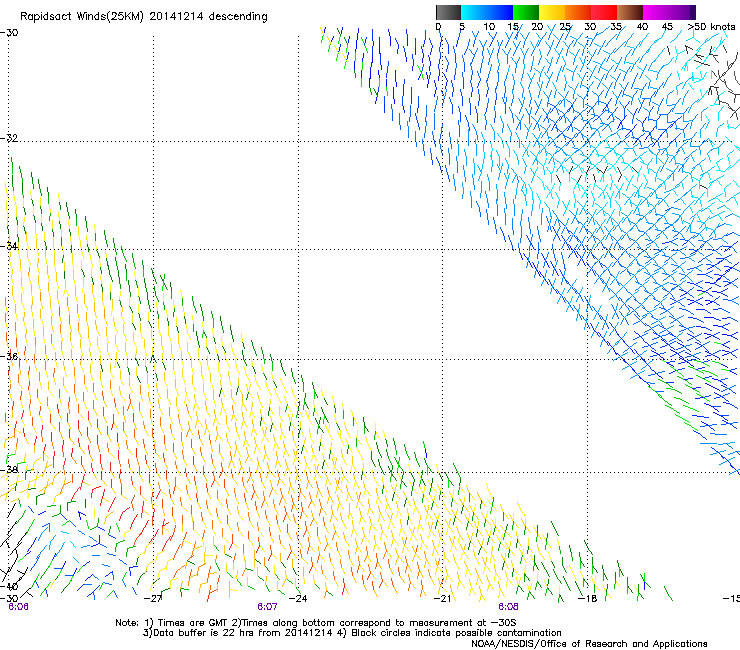Select the grey 0-5 knots legend swatch
The image size is (740, 650).
[449, 12]
